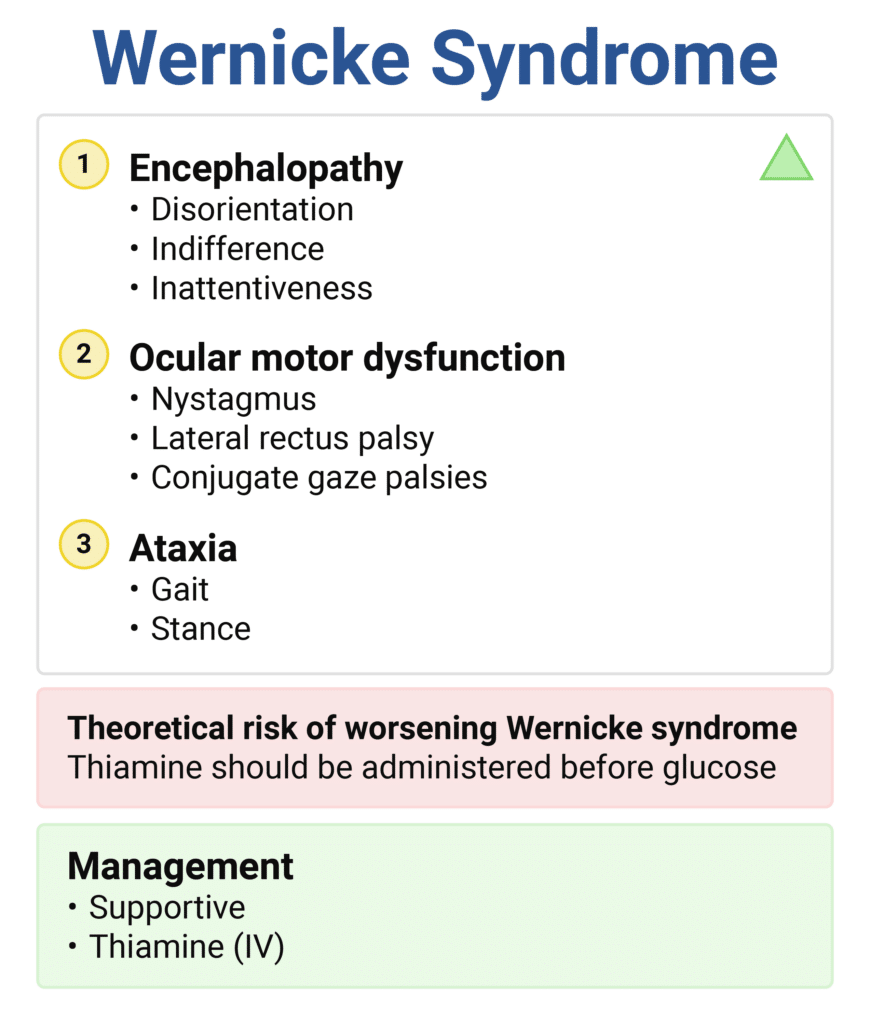Screen dimensions: 870x1024
Task: Select the Ataxia heading
Action: 183,548
